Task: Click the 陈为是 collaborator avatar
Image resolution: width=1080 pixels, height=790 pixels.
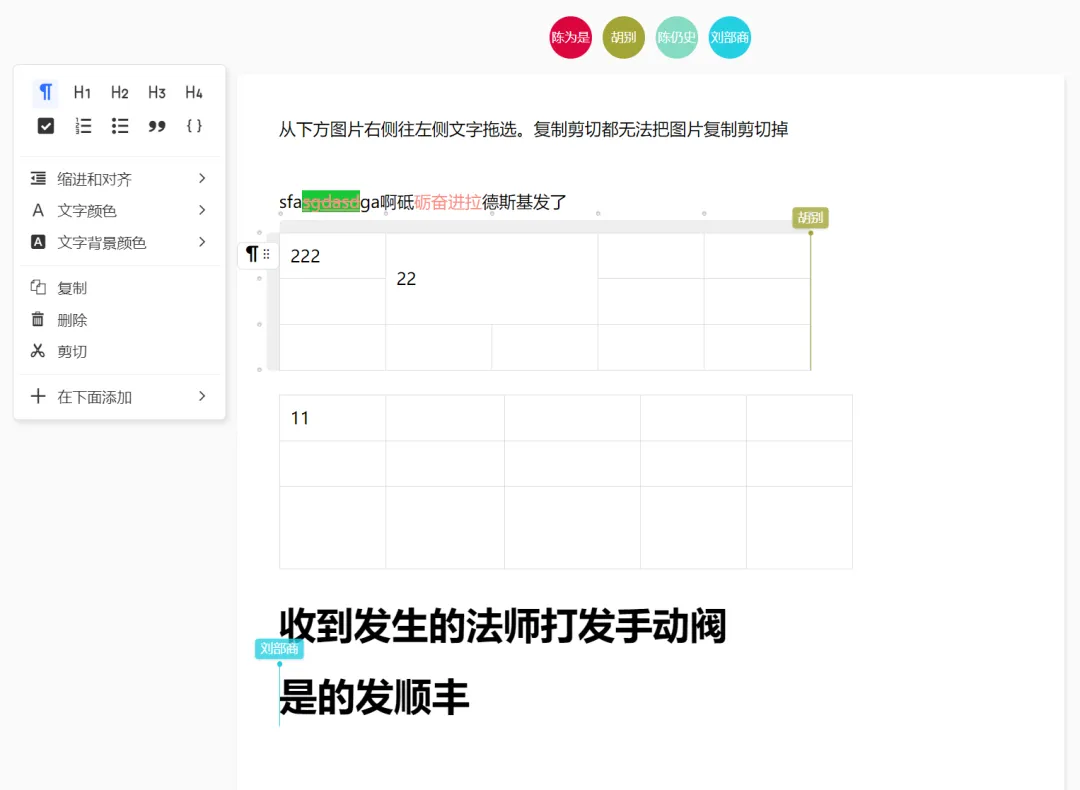Action: pyautogui.click(x=570, y=37)
